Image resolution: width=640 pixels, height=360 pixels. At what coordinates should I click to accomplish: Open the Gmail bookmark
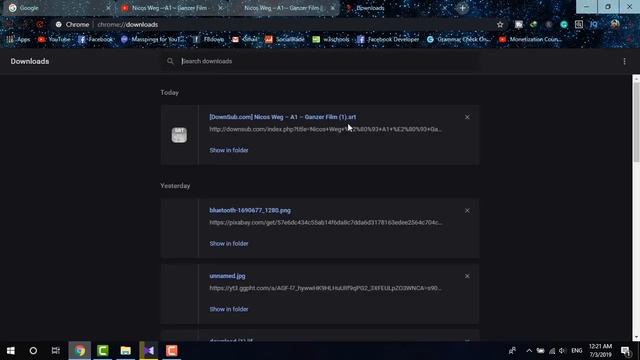tap(244, 40)
